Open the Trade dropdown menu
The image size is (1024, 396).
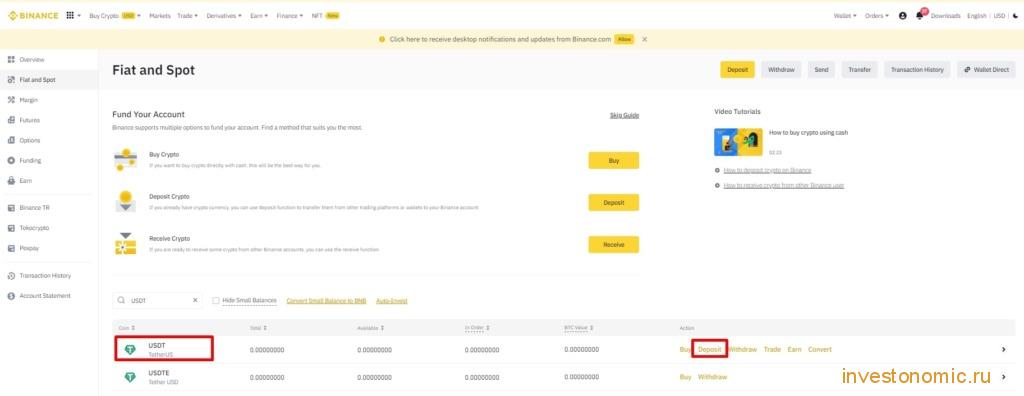point(187,16)
